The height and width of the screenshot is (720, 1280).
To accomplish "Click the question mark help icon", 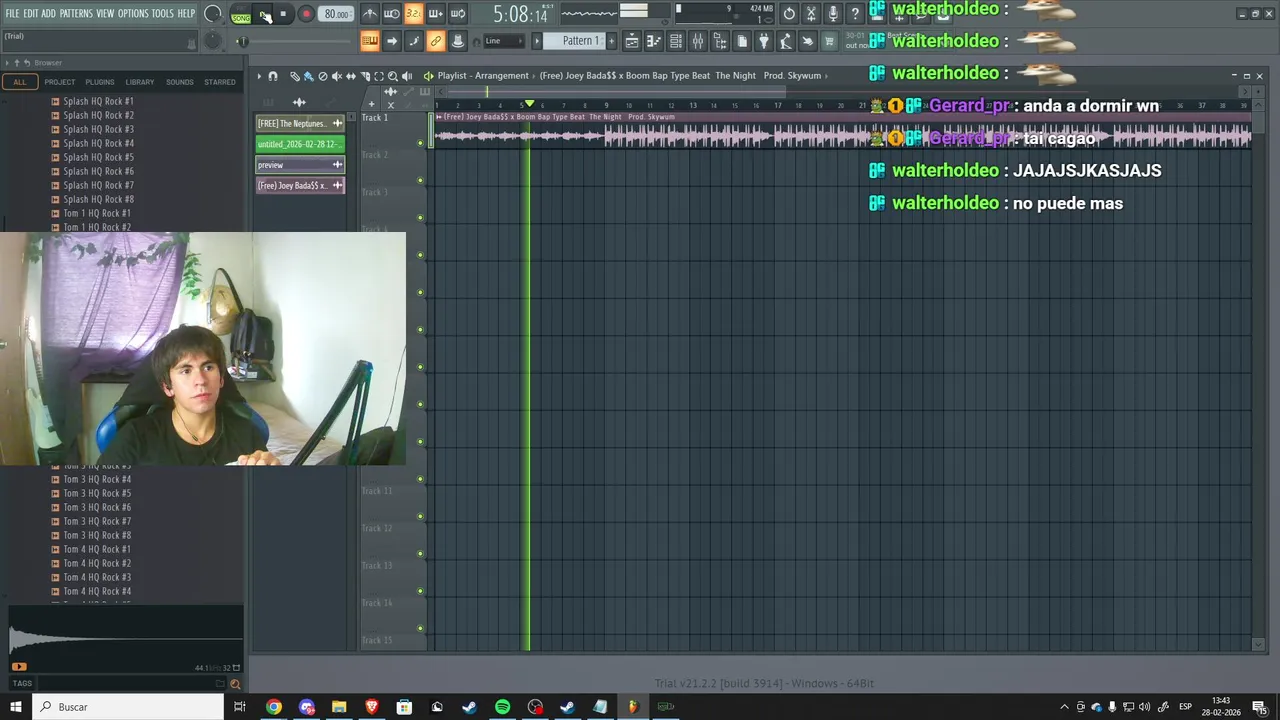I will tap(855, 14).
